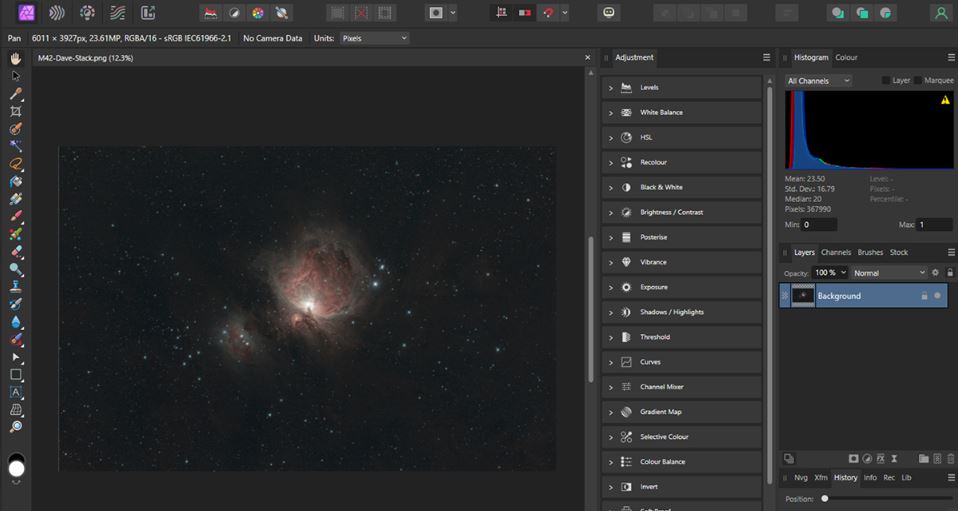Add a Brightness / Contrast adjustment

(681, 212)
